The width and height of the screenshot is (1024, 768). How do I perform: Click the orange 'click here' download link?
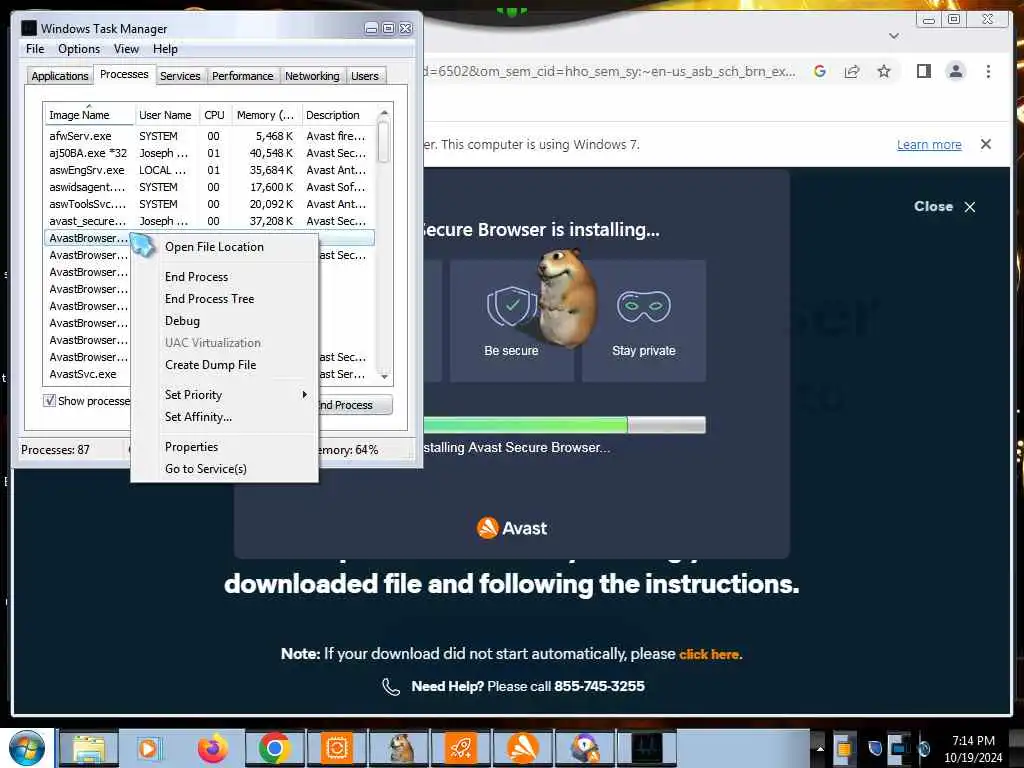[x=709, y=654]
